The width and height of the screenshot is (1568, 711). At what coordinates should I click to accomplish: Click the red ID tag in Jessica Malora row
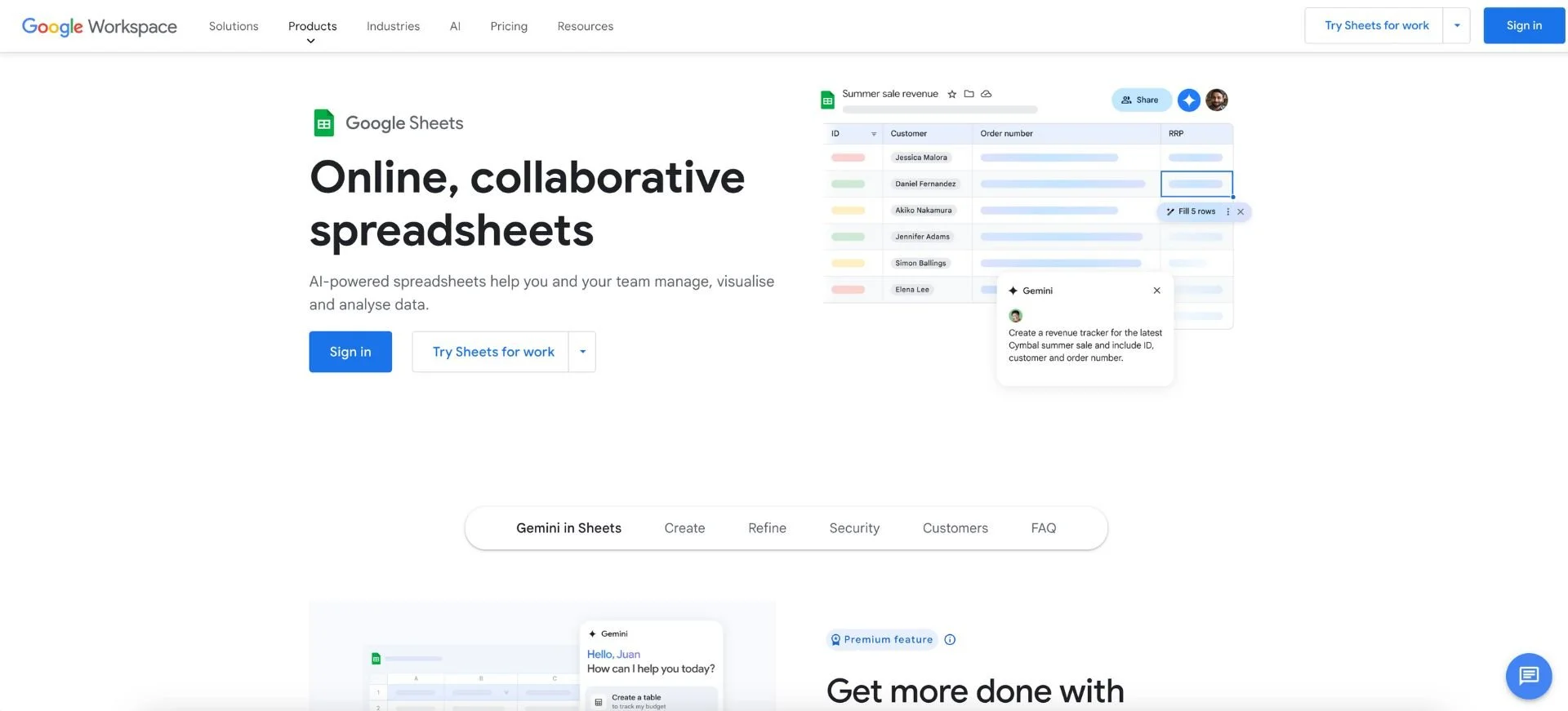tap(848, 158)
